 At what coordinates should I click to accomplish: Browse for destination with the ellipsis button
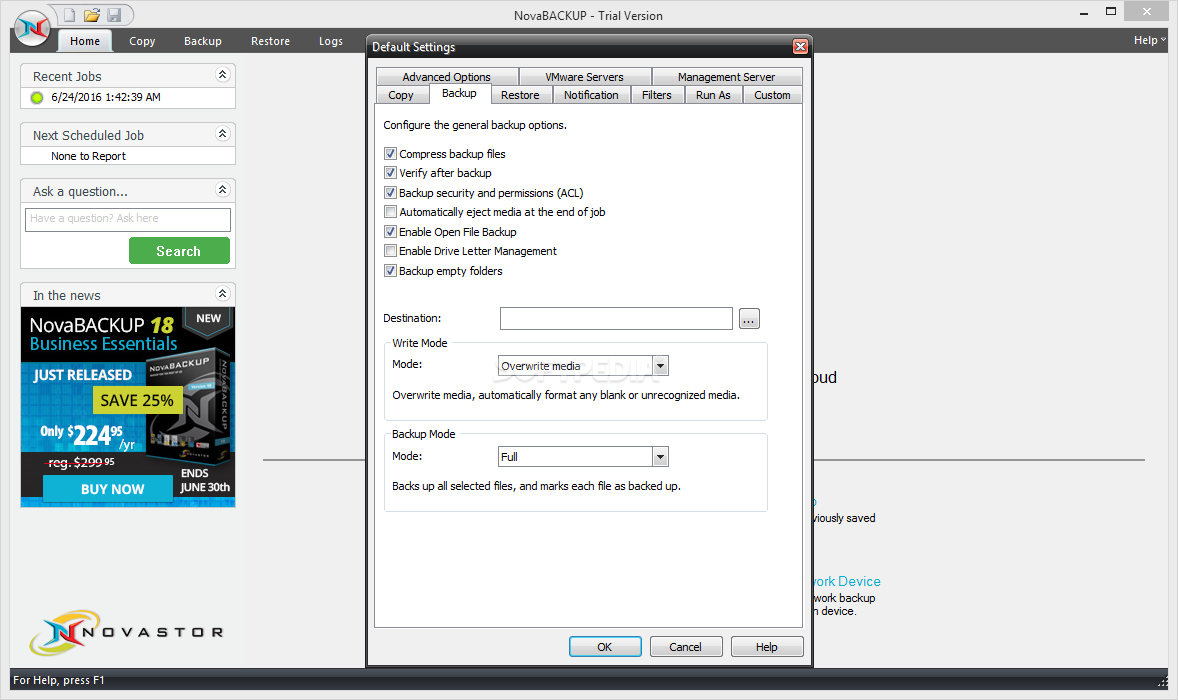point(749,318)
